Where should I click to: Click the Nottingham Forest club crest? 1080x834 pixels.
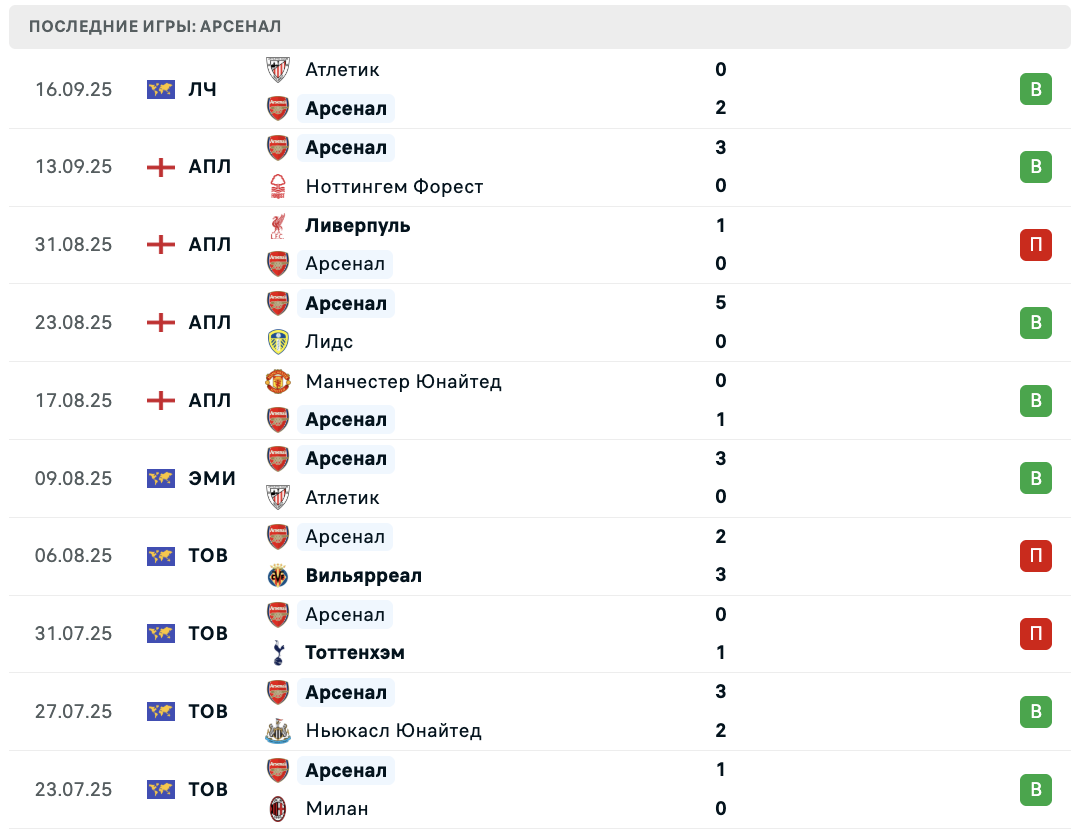click(278, 186)
